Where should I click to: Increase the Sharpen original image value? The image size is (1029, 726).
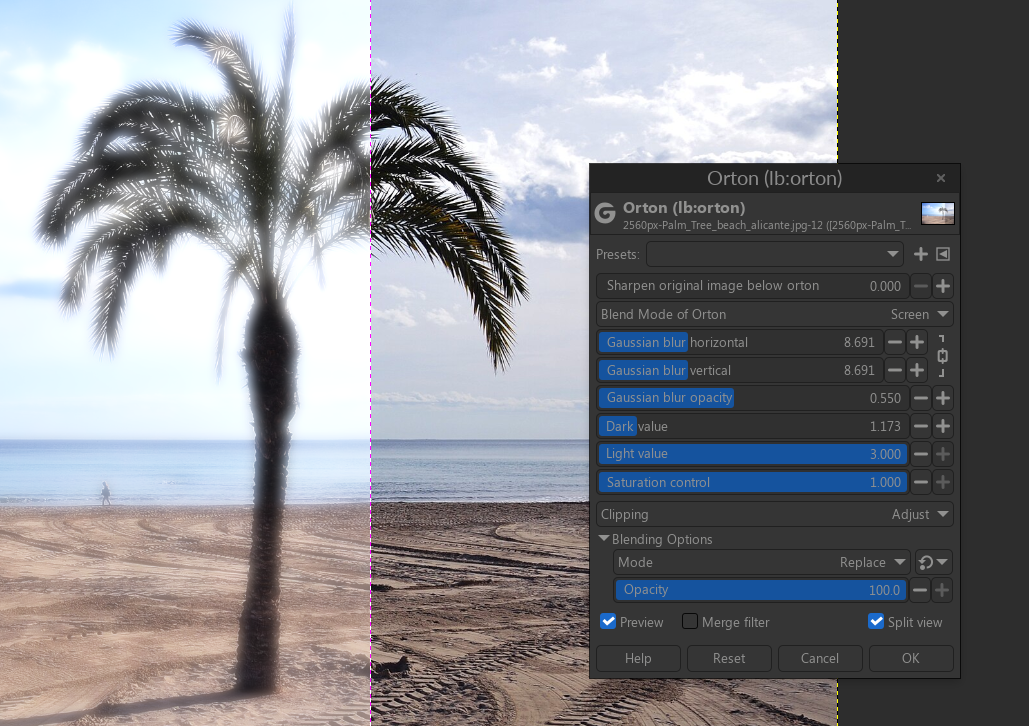click(x=943, y=286)
